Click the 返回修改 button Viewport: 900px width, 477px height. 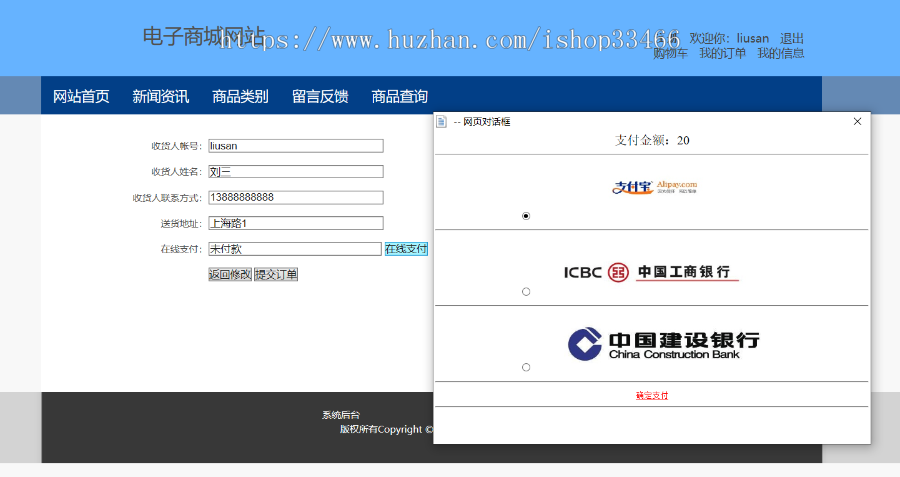coord(230,274)
